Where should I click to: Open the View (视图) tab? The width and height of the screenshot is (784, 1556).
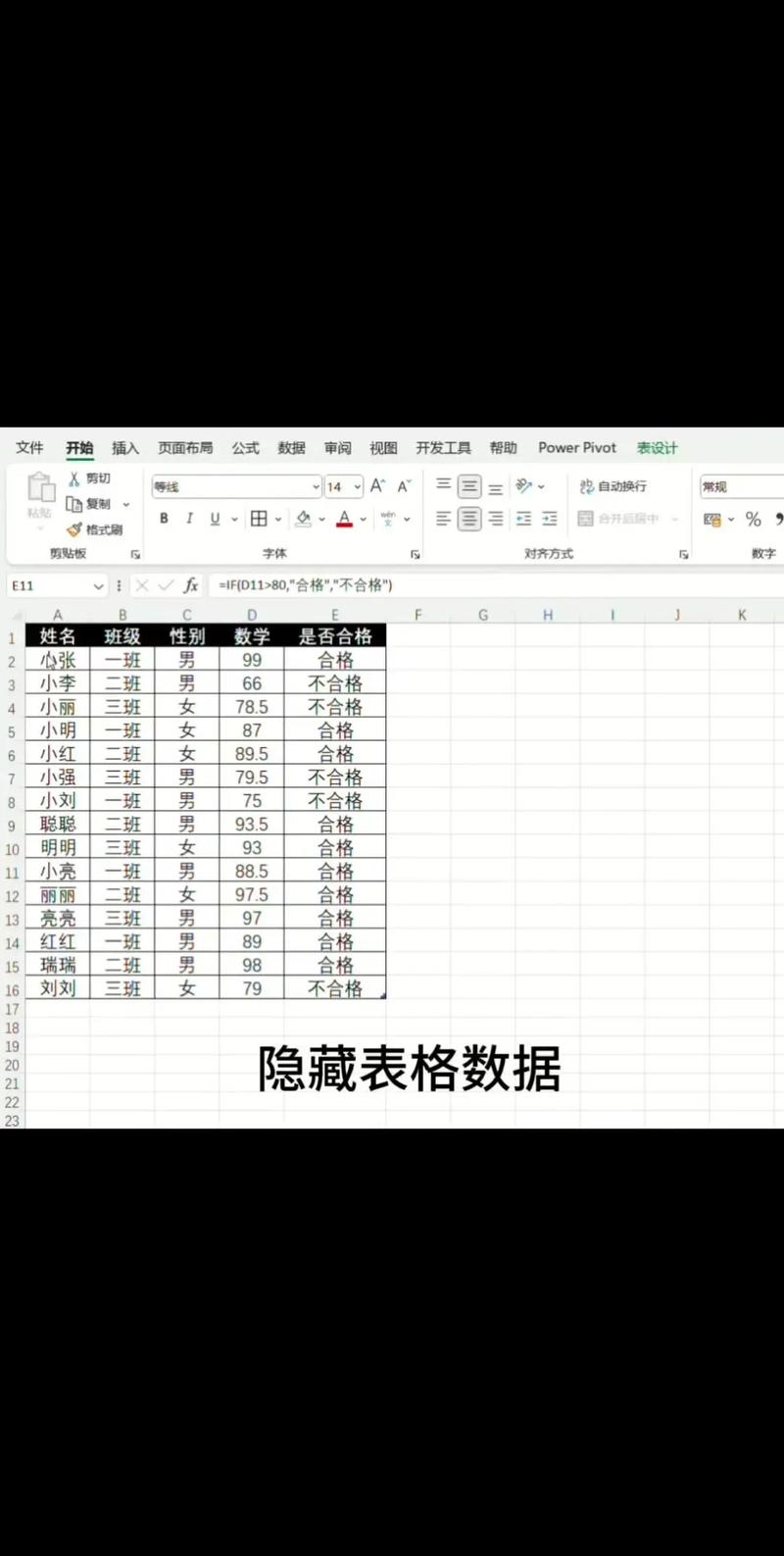click(x=383, y=448)
